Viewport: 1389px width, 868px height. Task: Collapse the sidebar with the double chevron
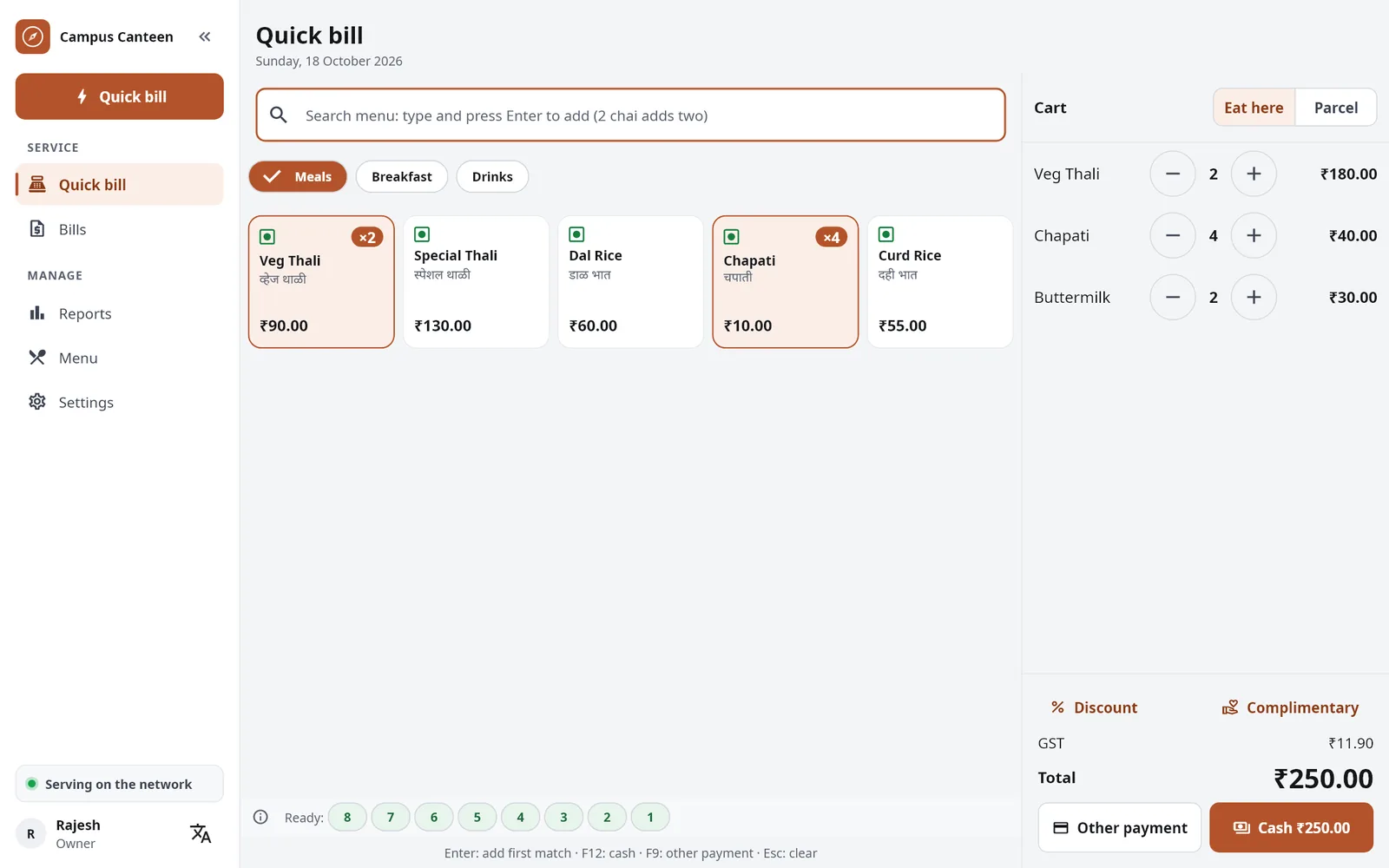(x=205, y=36)
